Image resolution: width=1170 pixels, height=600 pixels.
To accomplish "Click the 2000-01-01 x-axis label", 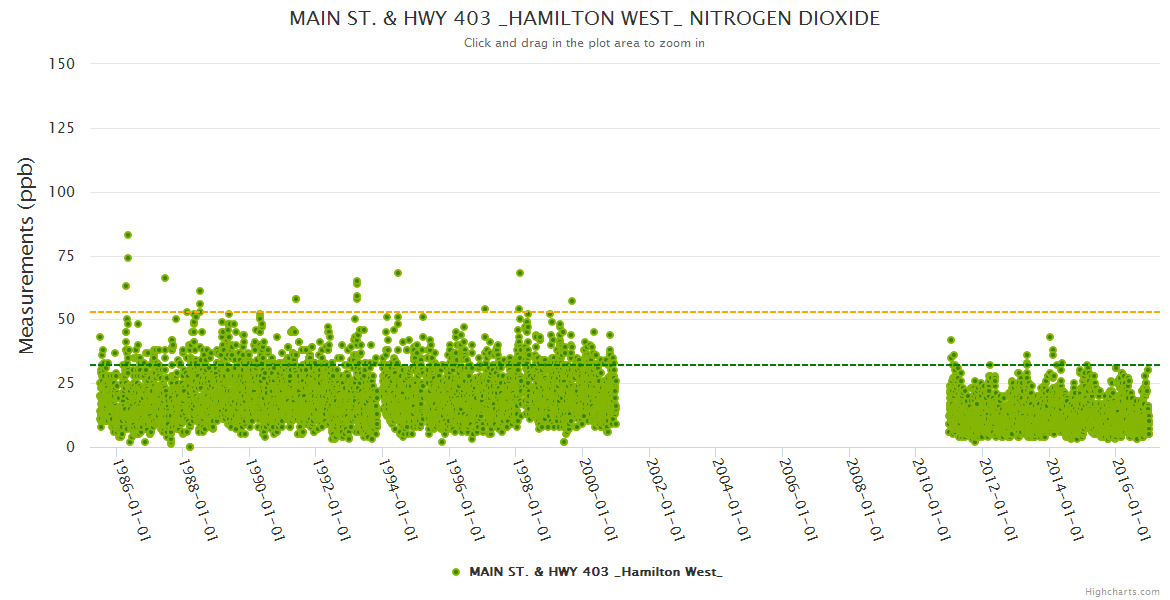I will (598, 500).
